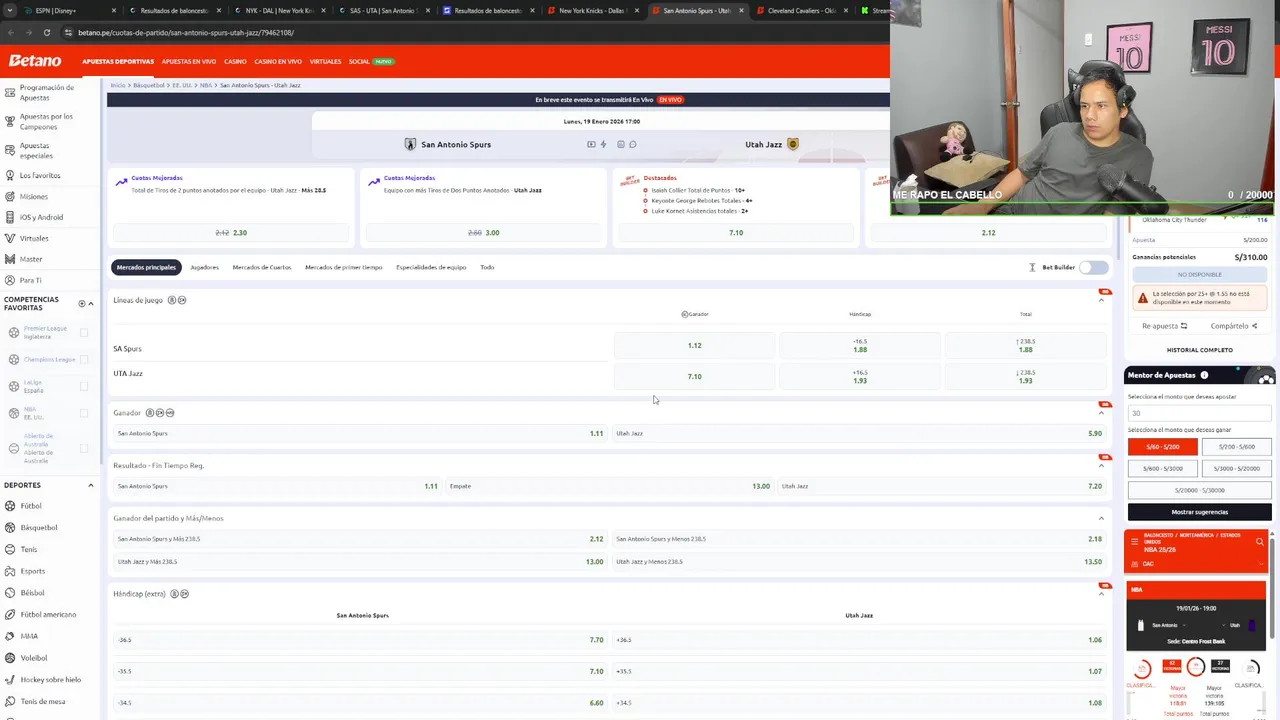Click the Hockey sobre hielo icon
Screen dimensions: 1280x720
coord(9,679)
